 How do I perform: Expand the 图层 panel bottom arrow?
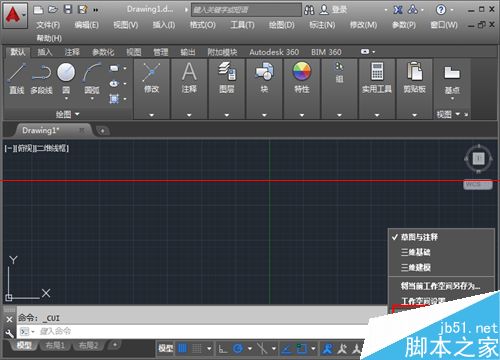click(x=227, y=115)
